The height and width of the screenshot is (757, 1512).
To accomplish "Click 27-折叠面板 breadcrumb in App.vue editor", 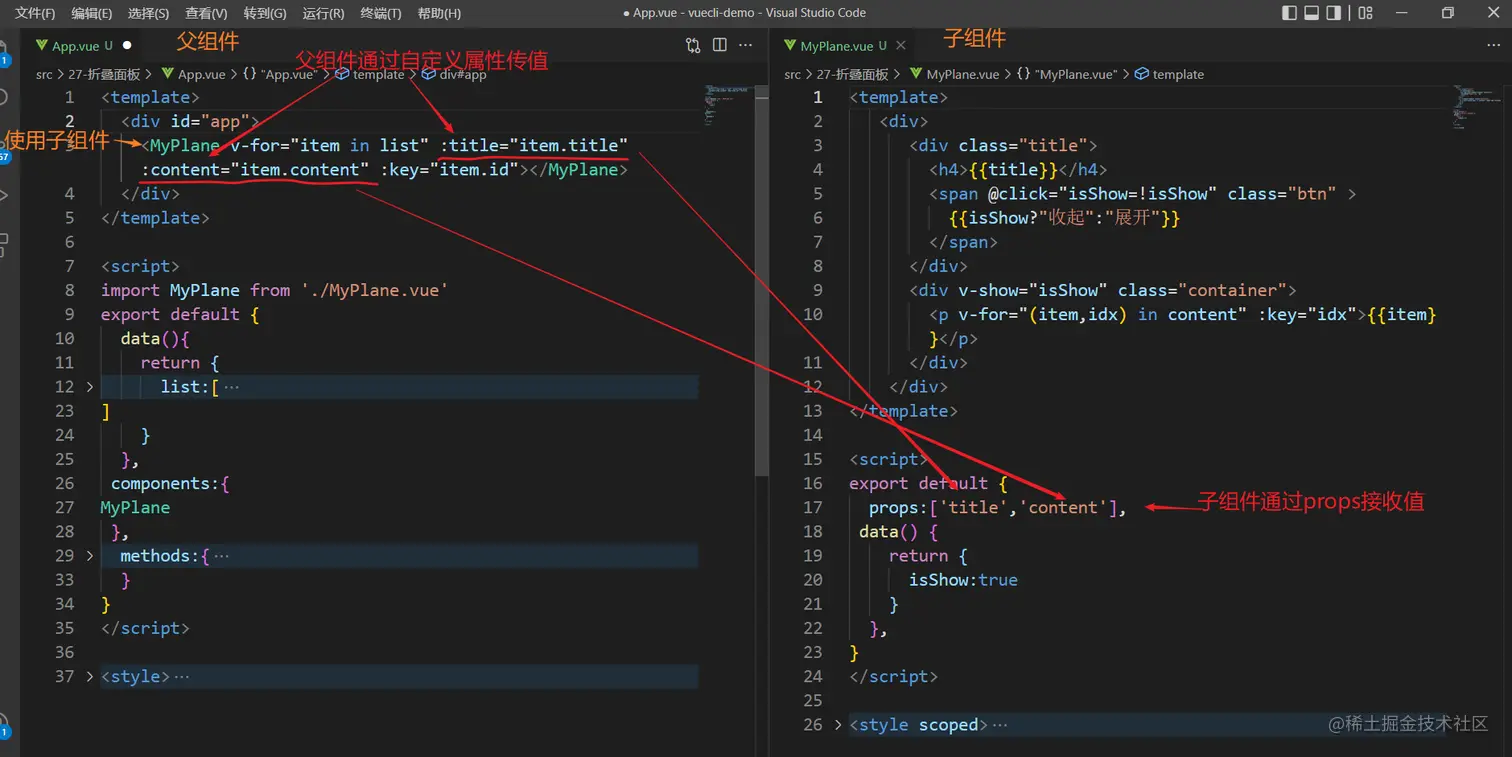I will [106, 74].
